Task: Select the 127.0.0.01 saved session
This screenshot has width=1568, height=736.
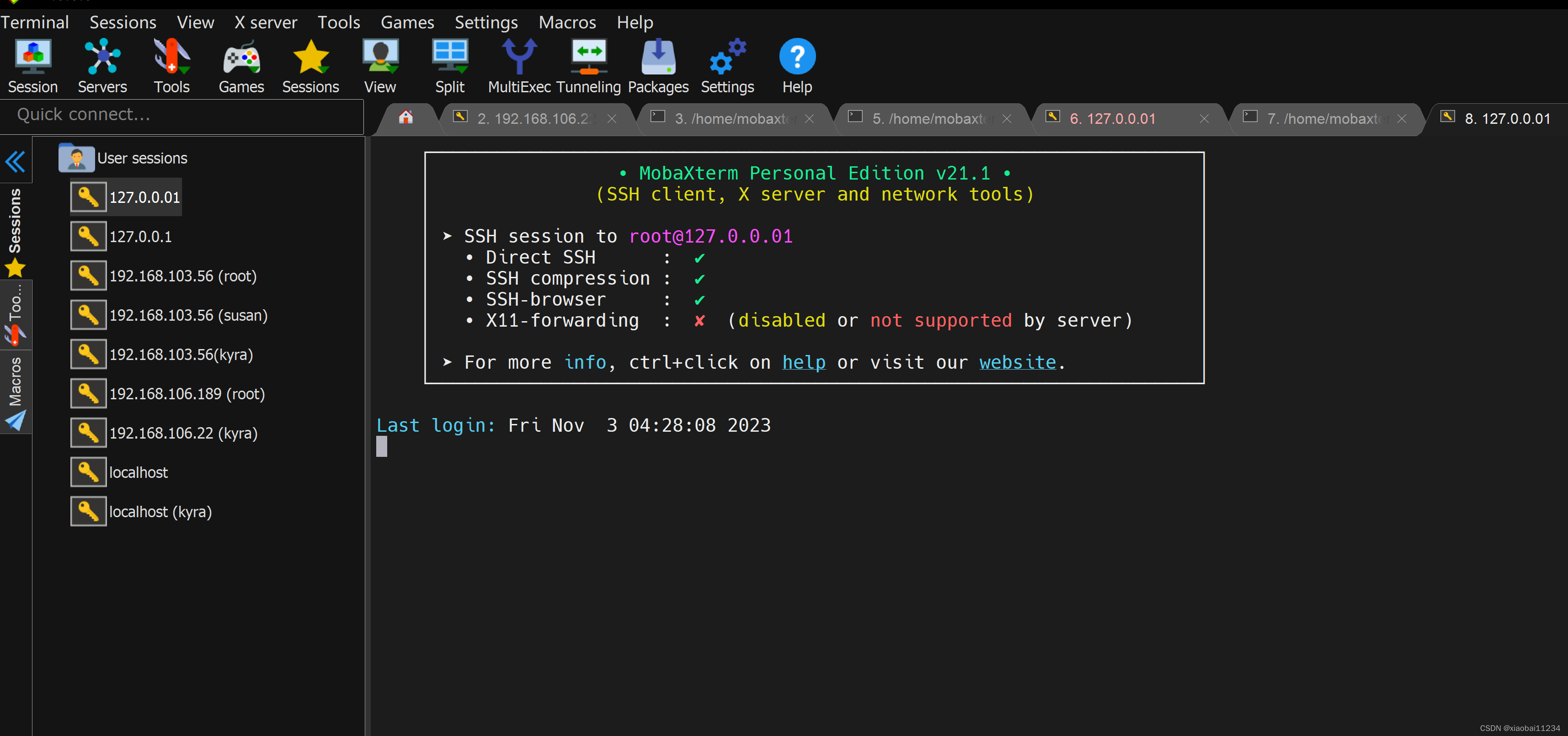Action: (x=125, y=197)
